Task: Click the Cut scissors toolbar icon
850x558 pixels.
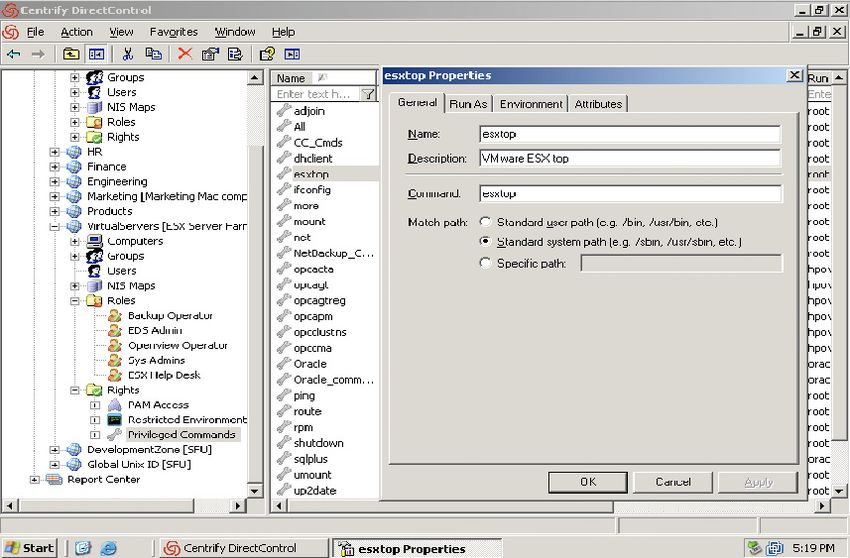Action: (128, 54)
